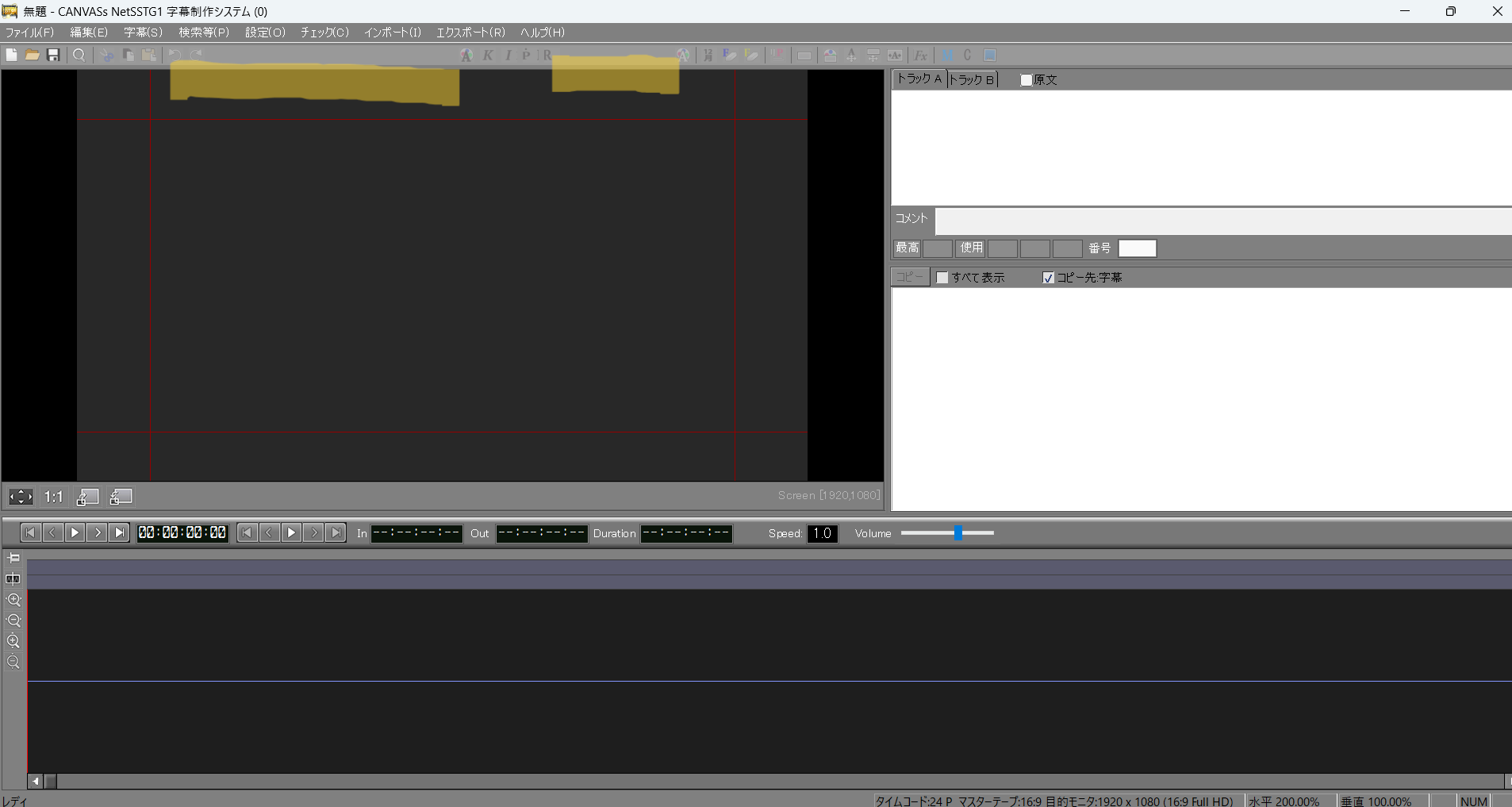Set preview to 1:1 scale
Viewport: 1512px width, 807px height.
[x=53, y=497]
